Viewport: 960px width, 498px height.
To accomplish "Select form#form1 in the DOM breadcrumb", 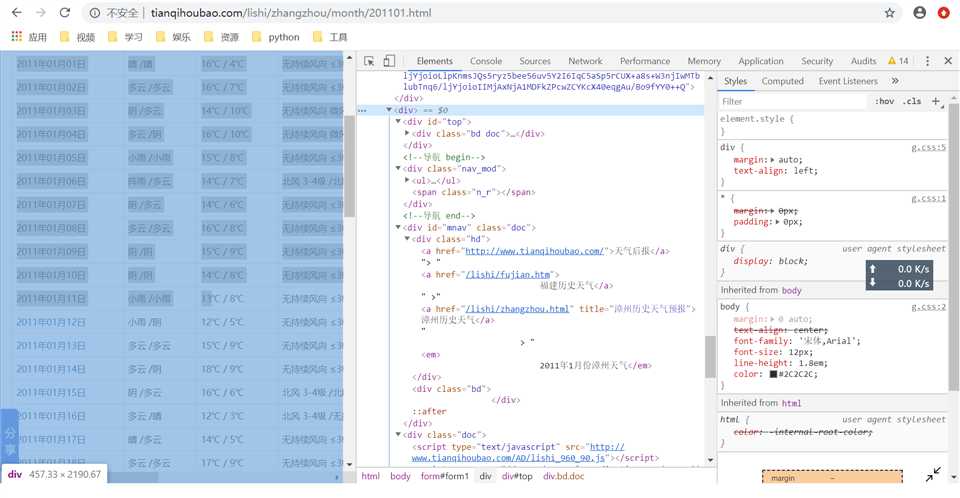I will (444, 476).
